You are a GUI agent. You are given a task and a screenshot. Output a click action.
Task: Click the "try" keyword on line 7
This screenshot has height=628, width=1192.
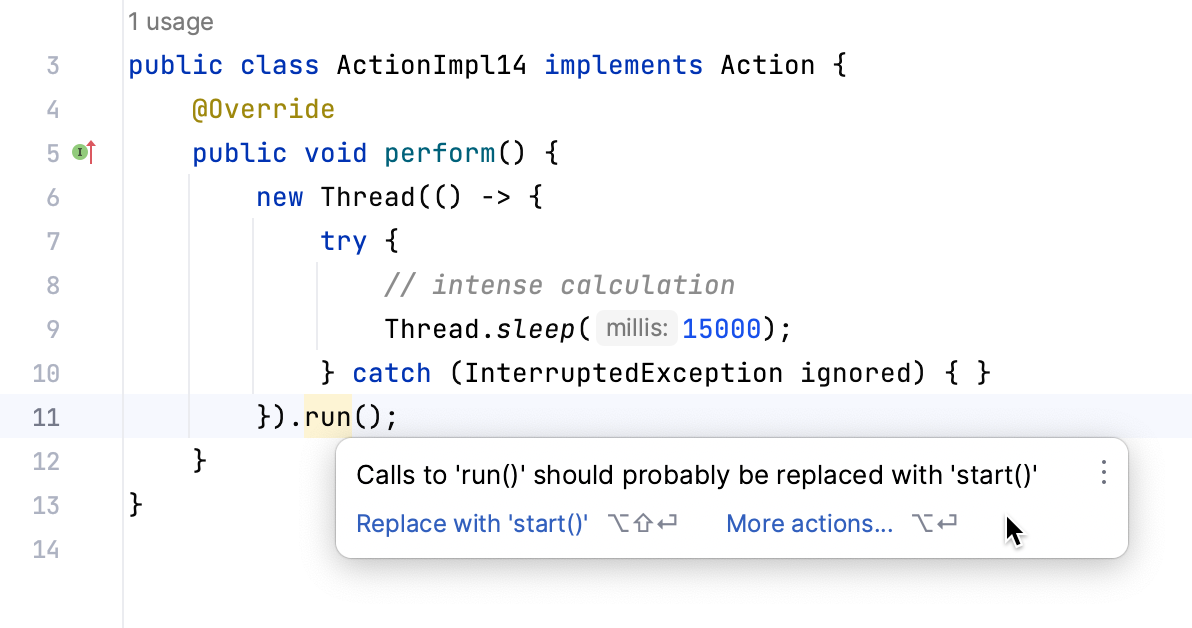343,242
